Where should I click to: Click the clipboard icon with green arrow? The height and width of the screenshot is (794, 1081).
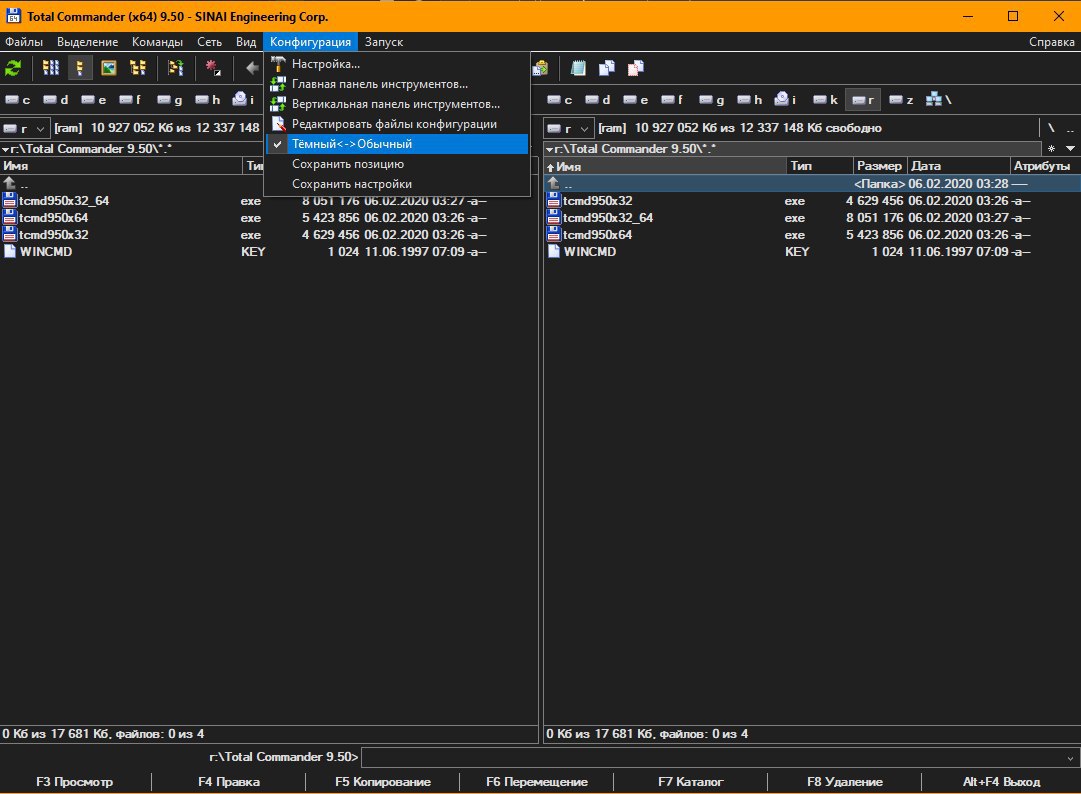click(541, 68)
